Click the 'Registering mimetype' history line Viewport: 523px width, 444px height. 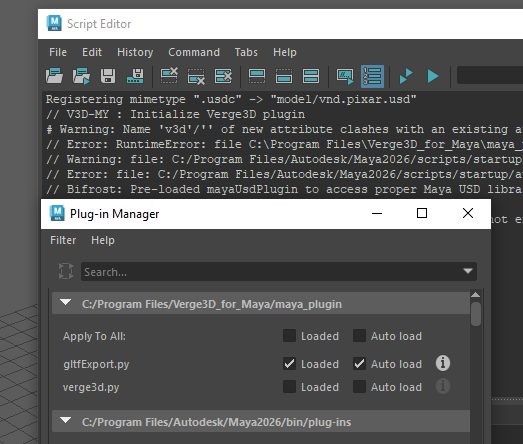(x=231, y=99)
